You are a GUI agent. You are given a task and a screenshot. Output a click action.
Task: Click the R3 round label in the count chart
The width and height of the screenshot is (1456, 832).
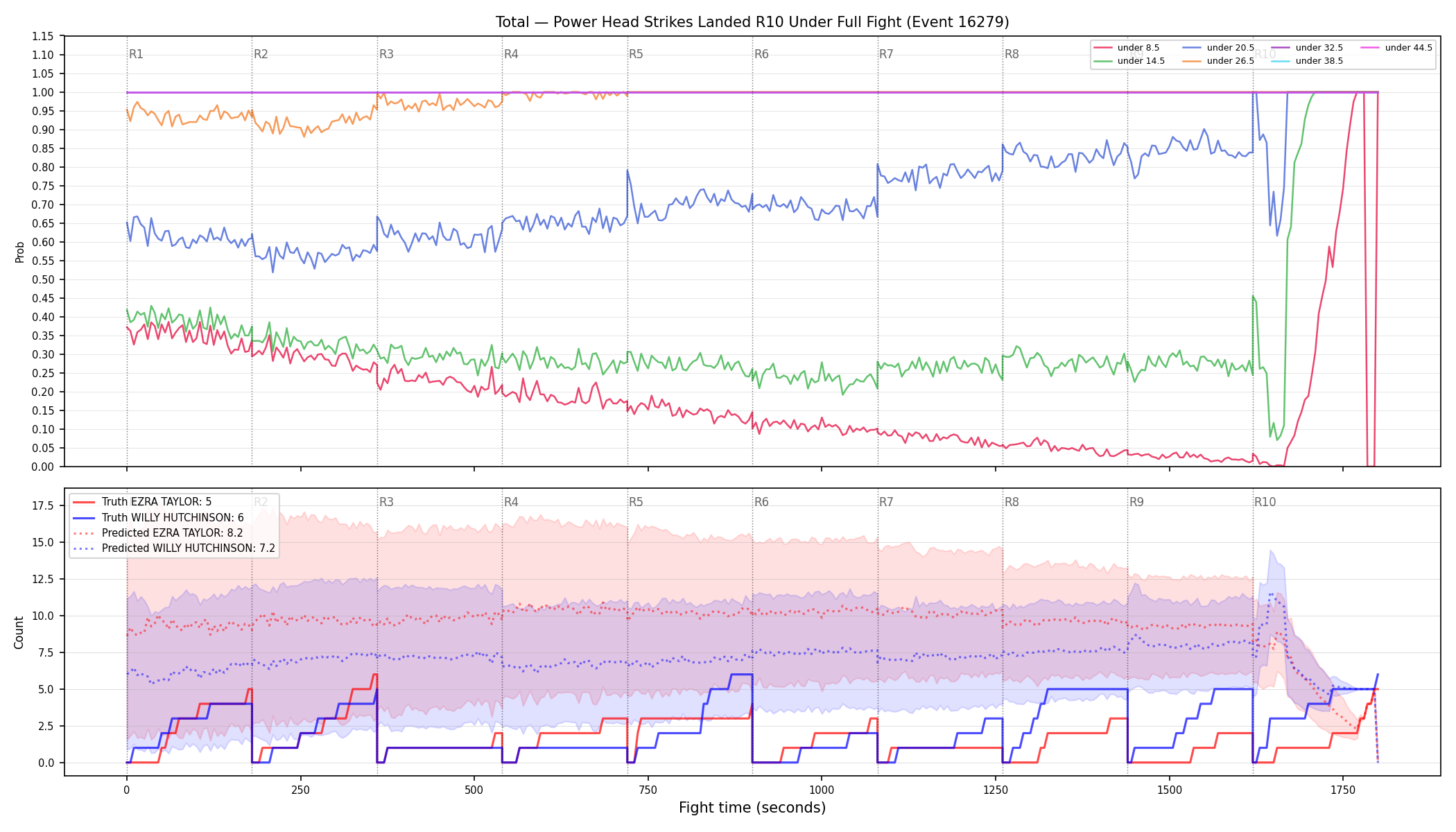[386, 502]
